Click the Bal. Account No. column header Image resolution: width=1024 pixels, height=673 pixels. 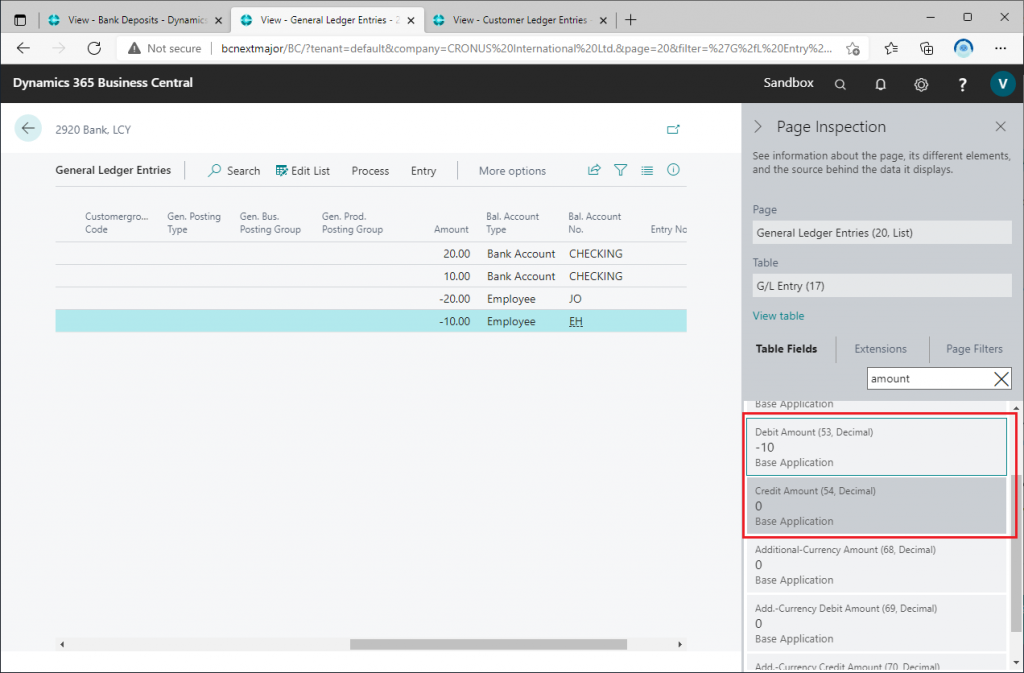[594, 223]
